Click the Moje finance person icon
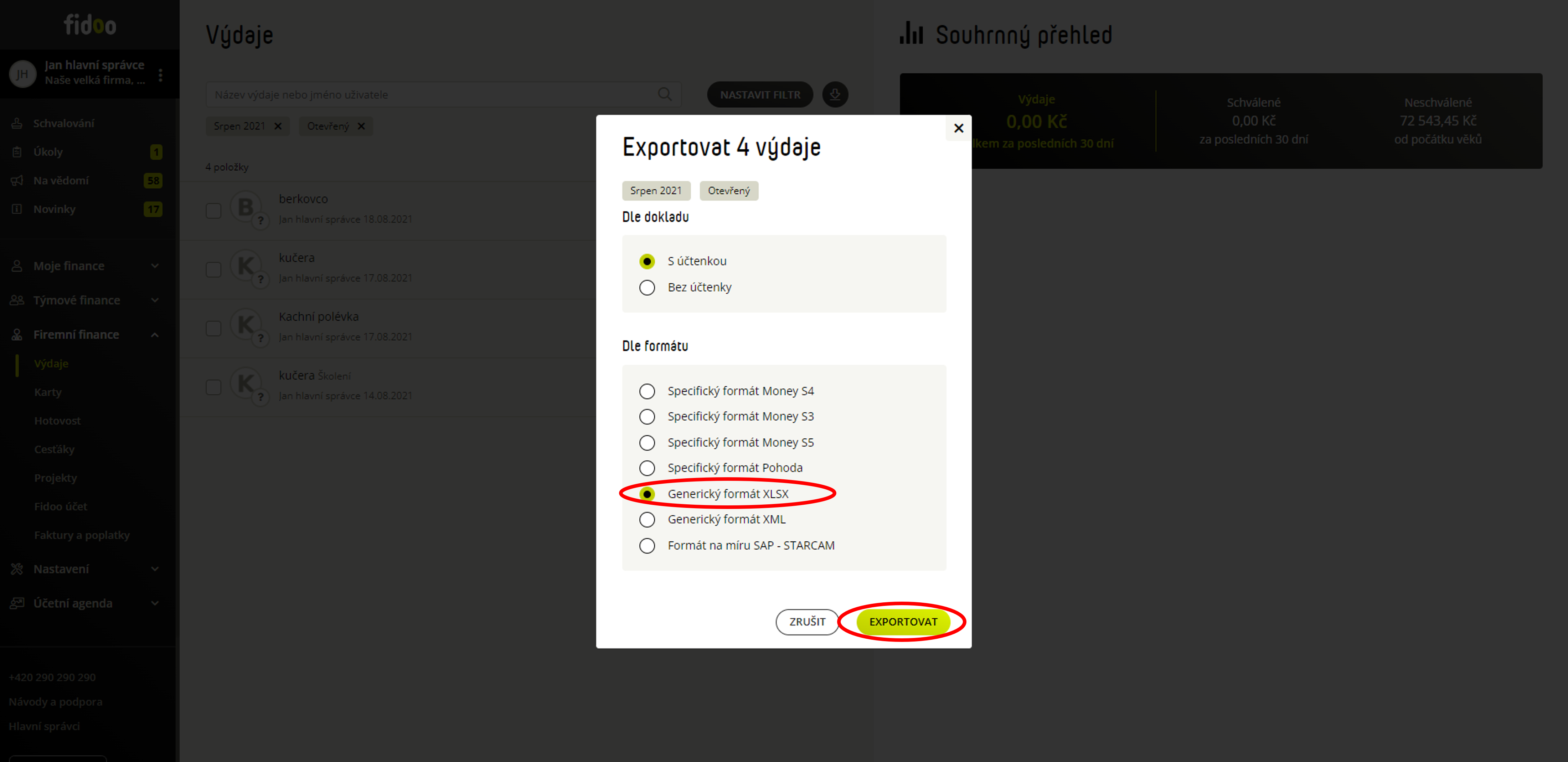The height and width of the screenshot is (762, 1568). (17, 266)
